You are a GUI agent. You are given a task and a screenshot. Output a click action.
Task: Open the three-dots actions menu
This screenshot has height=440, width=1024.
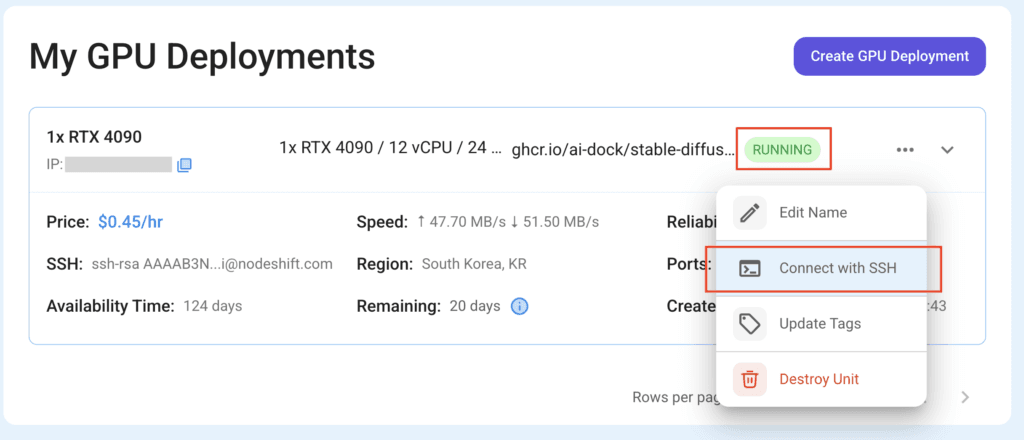(905, 149)
